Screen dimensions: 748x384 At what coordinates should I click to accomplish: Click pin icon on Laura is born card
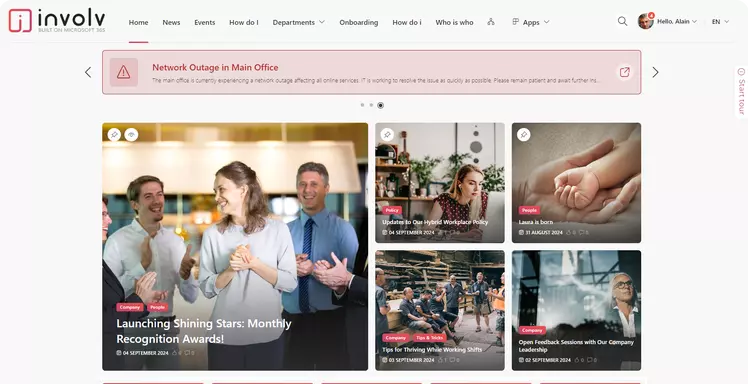click(x=523, y=135)
